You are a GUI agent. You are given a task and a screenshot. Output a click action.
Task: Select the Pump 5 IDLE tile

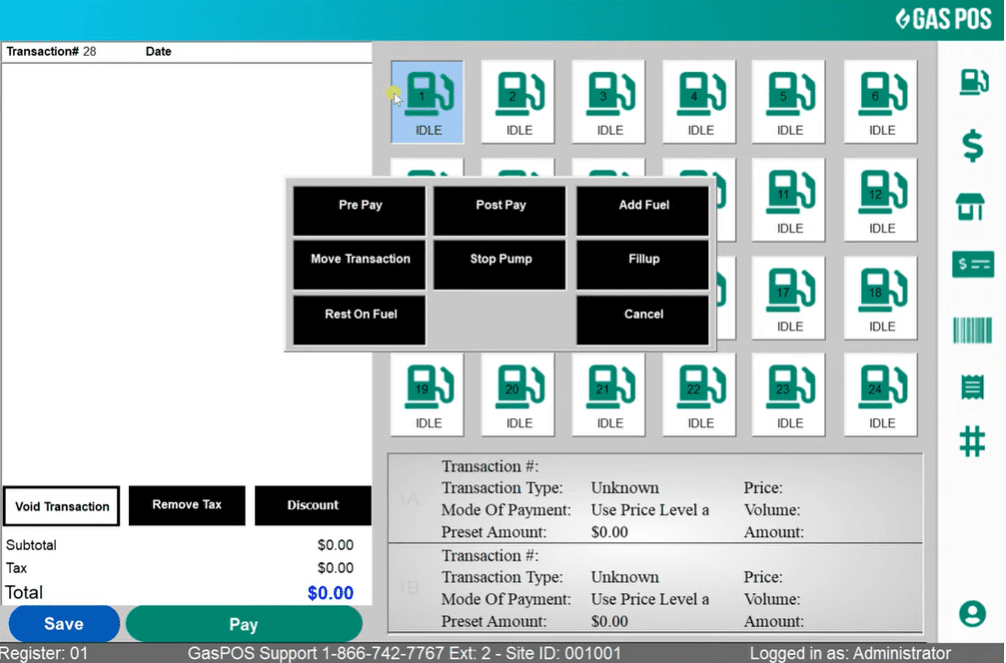[789, 100]
